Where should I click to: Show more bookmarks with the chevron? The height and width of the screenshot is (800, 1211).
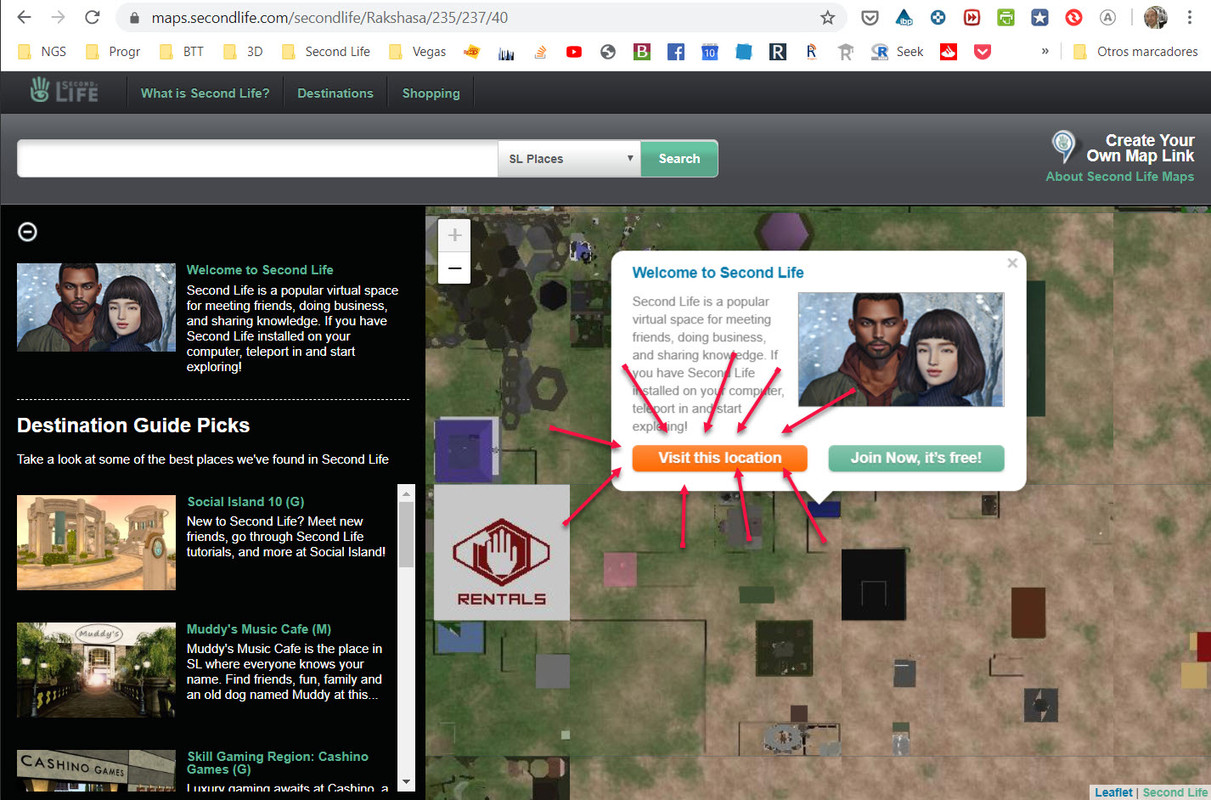click(x=1045, y=52)
